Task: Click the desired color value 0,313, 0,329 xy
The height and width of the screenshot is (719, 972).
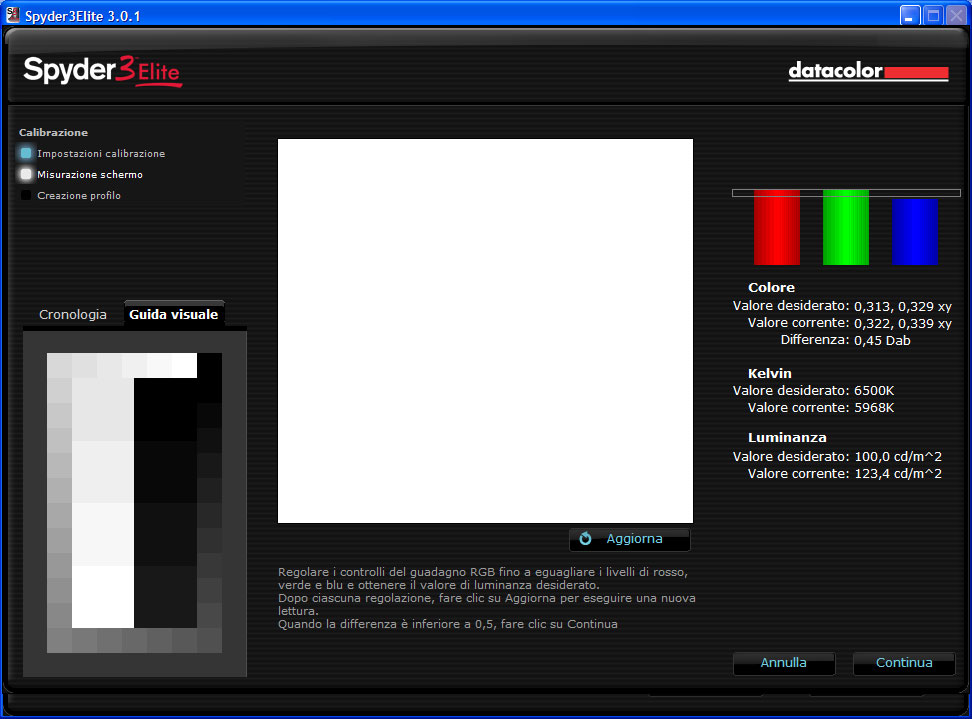Action: (903, 306)
